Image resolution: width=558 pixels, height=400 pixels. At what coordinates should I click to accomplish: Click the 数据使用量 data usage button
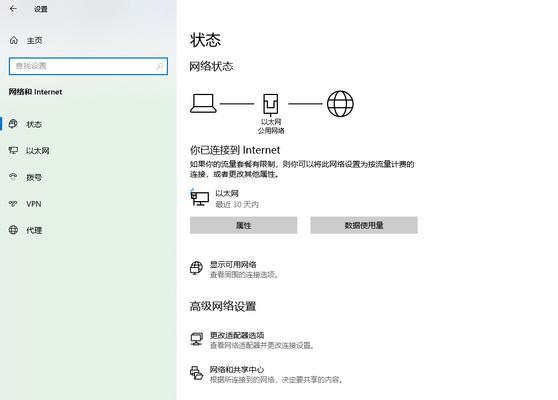[x=364, y=225]
